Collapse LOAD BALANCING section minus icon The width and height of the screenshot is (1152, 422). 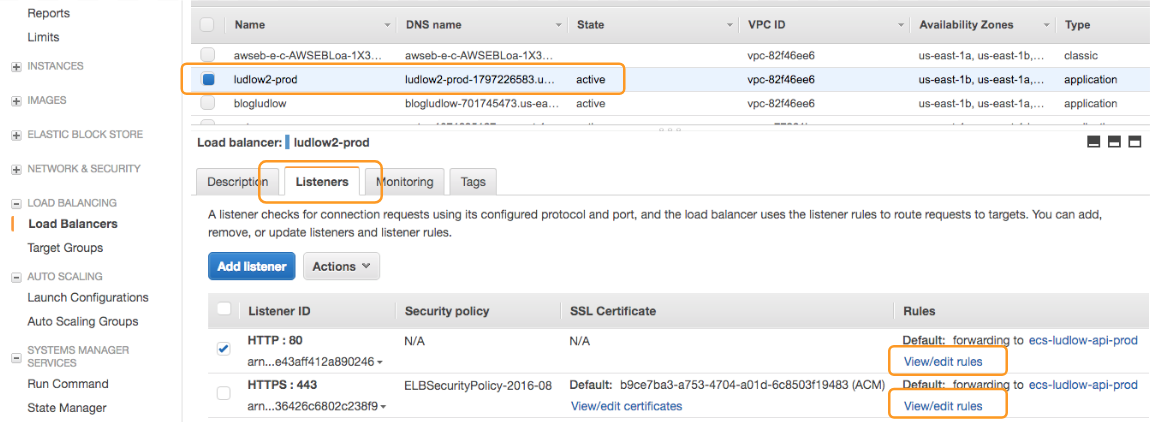(x=16, y=203)
